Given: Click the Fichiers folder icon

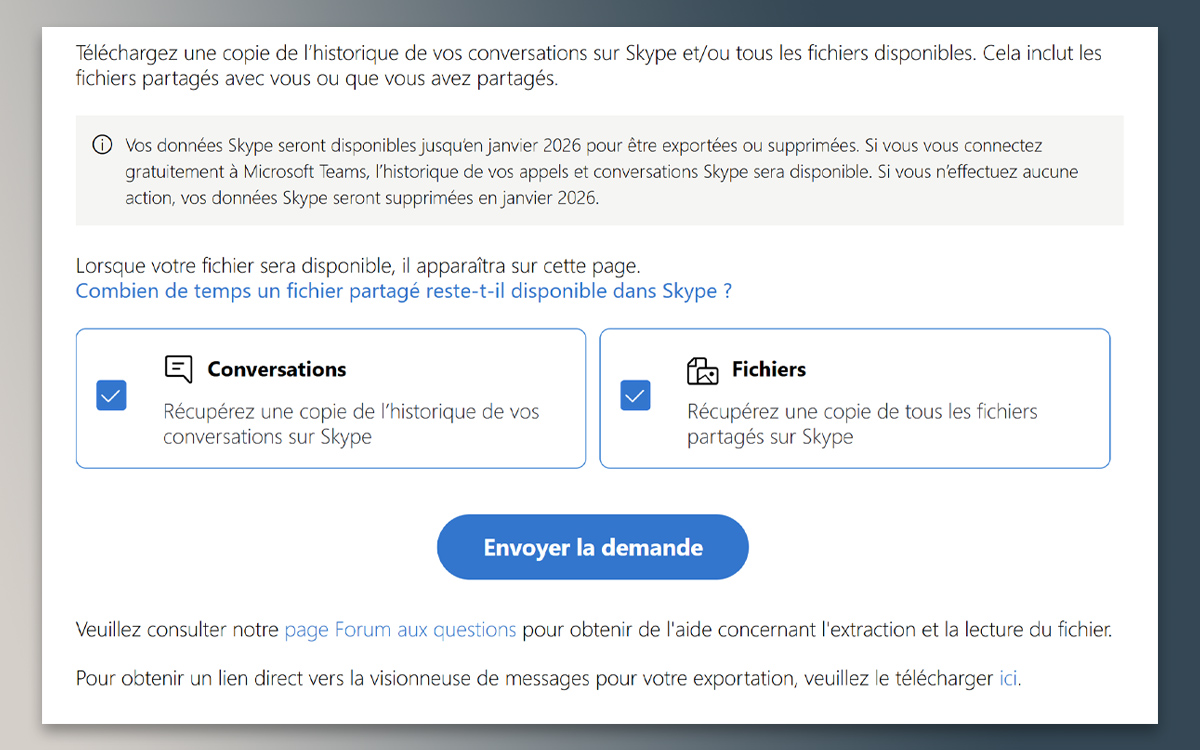Looking at the screenshot, I should (703, 369).
